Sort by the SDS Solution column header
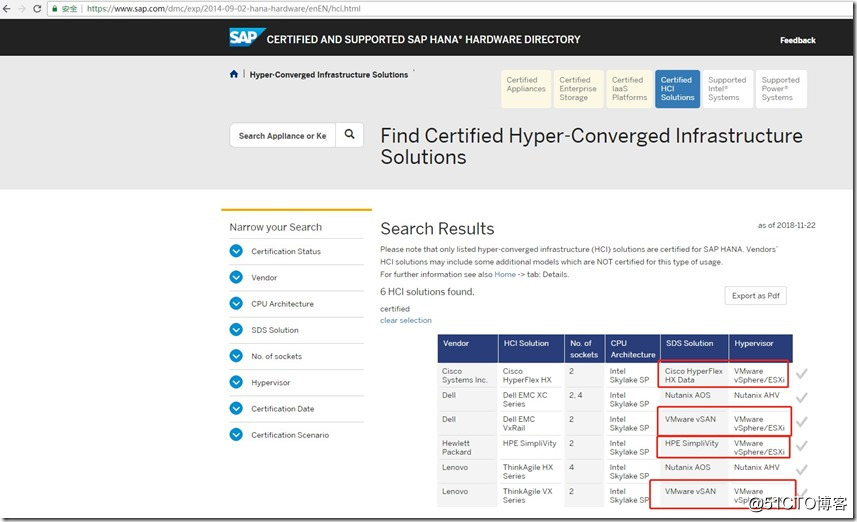This screenshot has height=522, width=857. 694,348
